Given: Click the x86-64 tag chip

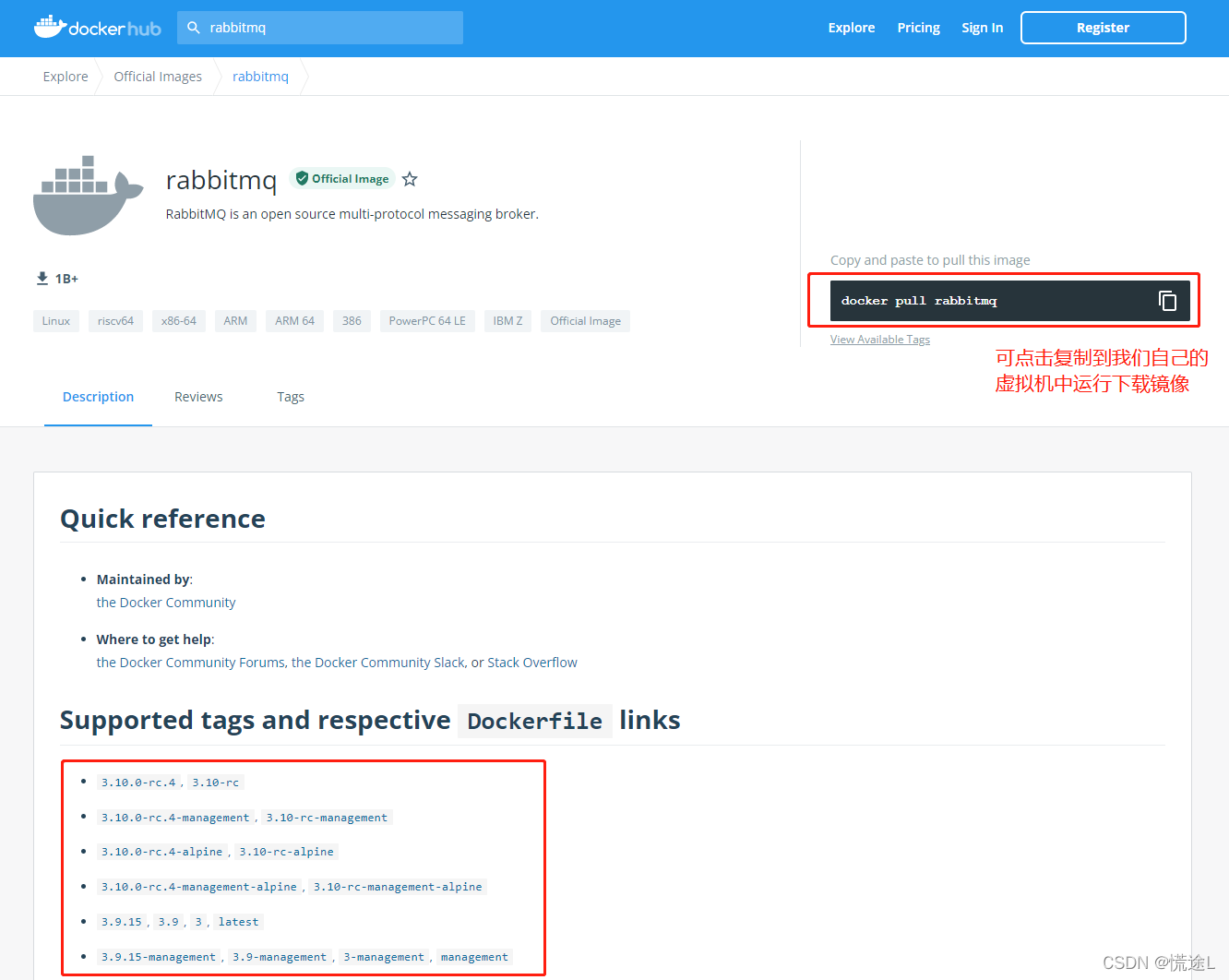Looking at the screenshot, I should 178,321.
